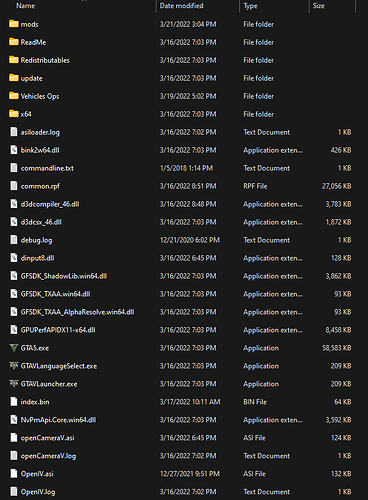Click the d3dcompiler_46.dll file icon

tap(14, 204)
